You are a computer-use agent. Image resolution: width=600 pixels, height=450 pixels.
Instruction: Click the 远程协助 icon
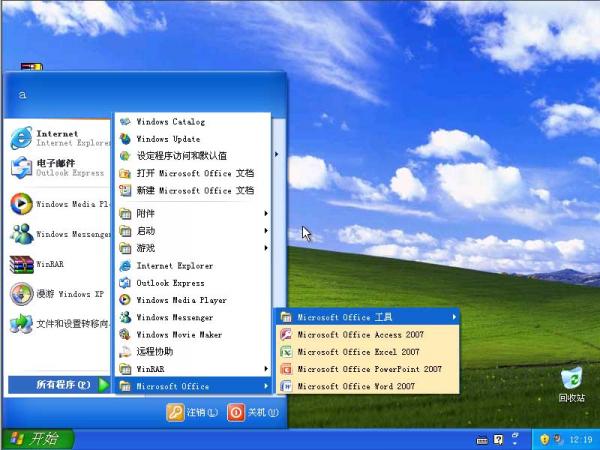[125, 352]
